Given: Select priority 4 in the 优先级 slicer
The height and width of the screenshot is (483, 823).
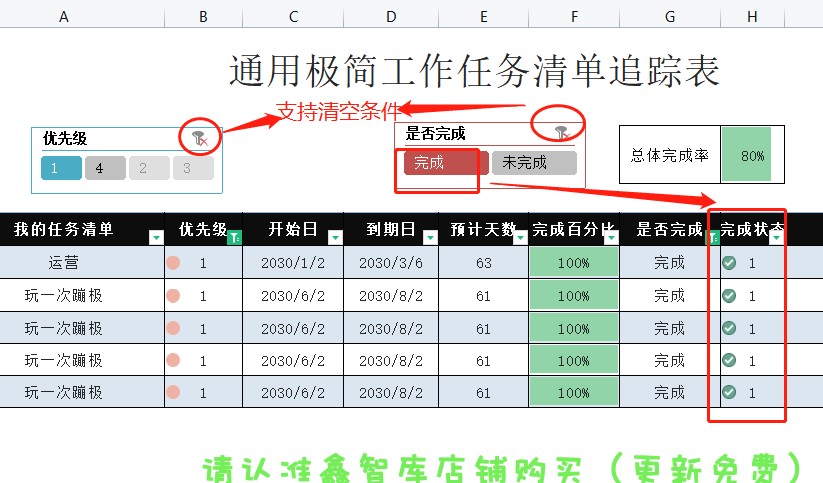Looking at the screenshot, I should pyautogui.click(x=105, y=168).
